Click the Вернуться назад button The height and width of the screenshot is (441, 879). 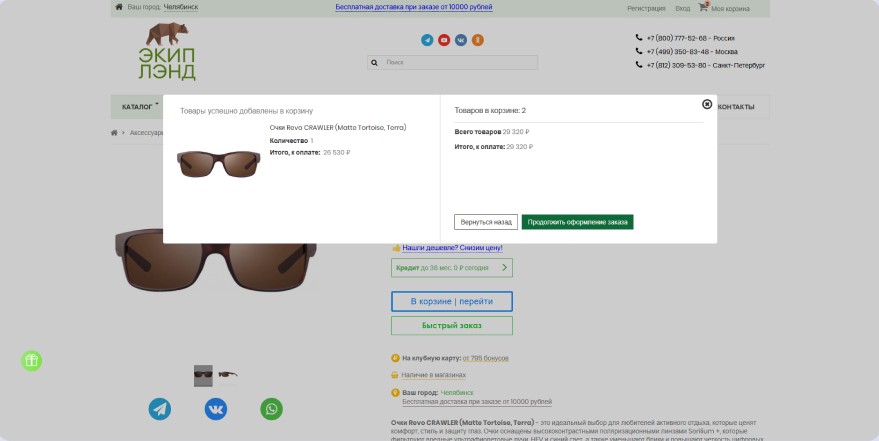486,222
